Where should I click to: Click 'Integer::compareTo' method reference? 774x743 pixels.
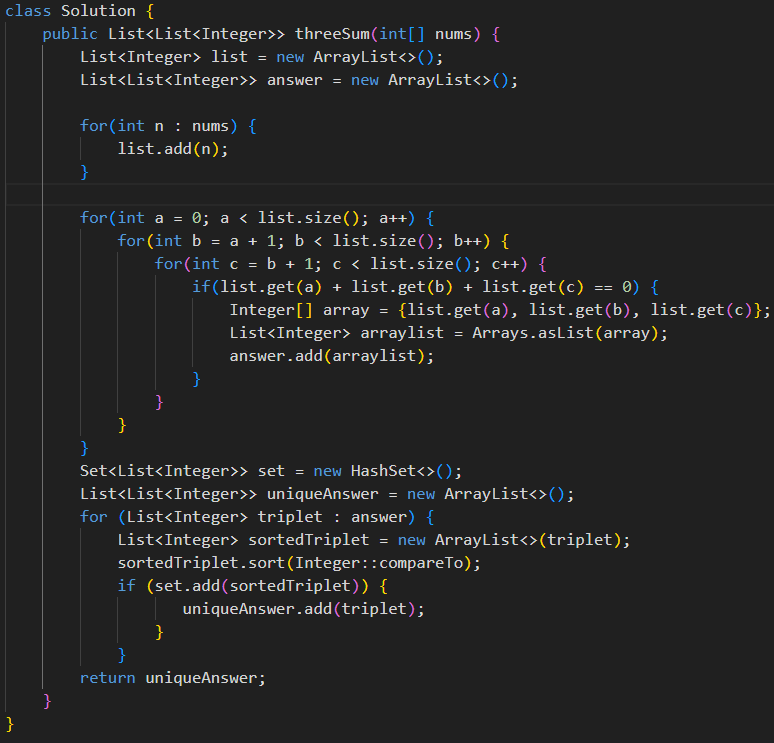(379, 563)
